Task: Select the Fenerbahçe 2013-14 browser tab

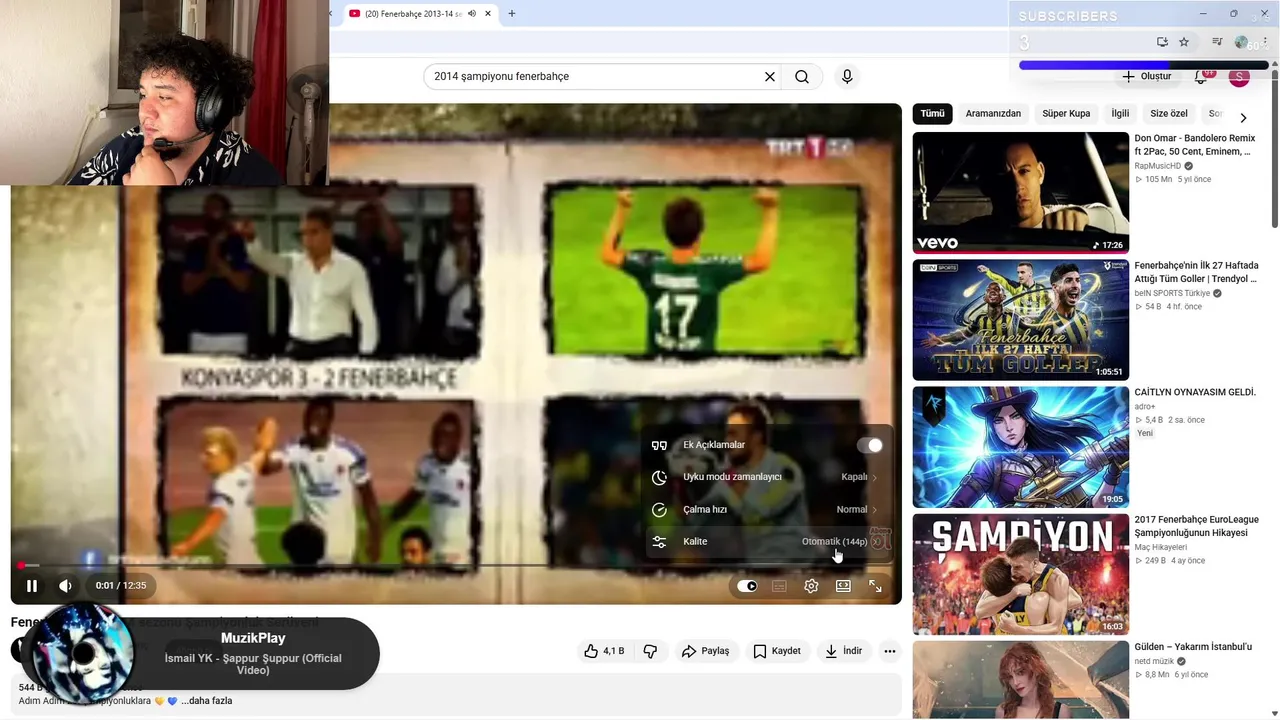Action: 420,14
